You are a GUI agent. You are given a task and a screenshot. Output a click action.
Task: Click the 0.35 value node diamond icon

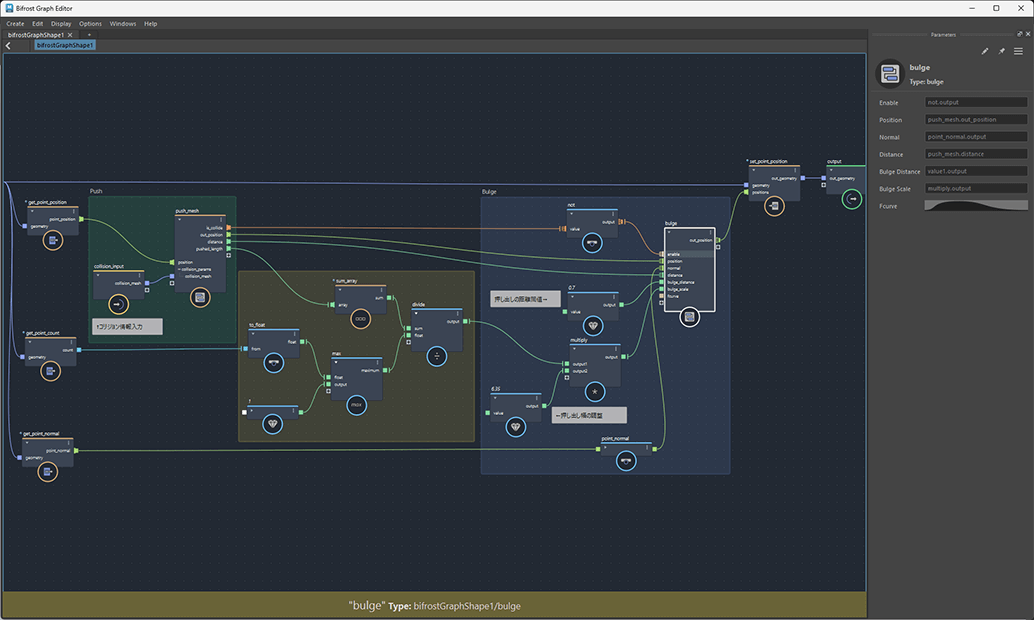pyautogui.click(x=516, y=427)
